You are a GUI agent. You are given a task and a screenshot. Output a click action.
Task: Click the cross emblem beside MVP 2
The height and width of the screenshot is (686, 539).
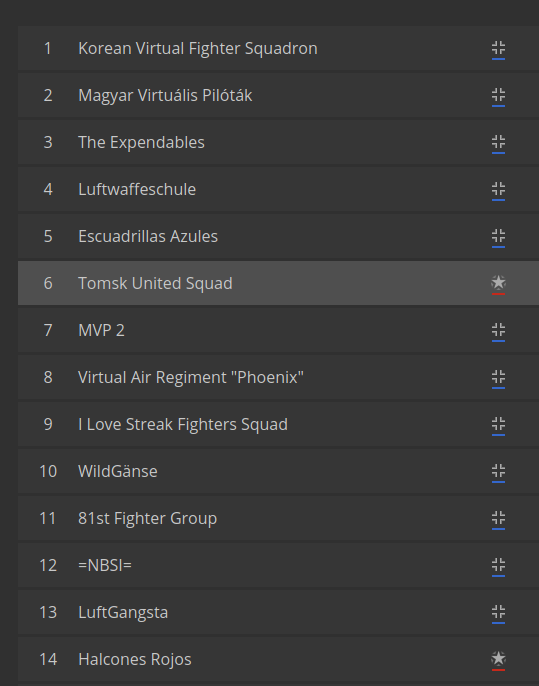point(498,330)
